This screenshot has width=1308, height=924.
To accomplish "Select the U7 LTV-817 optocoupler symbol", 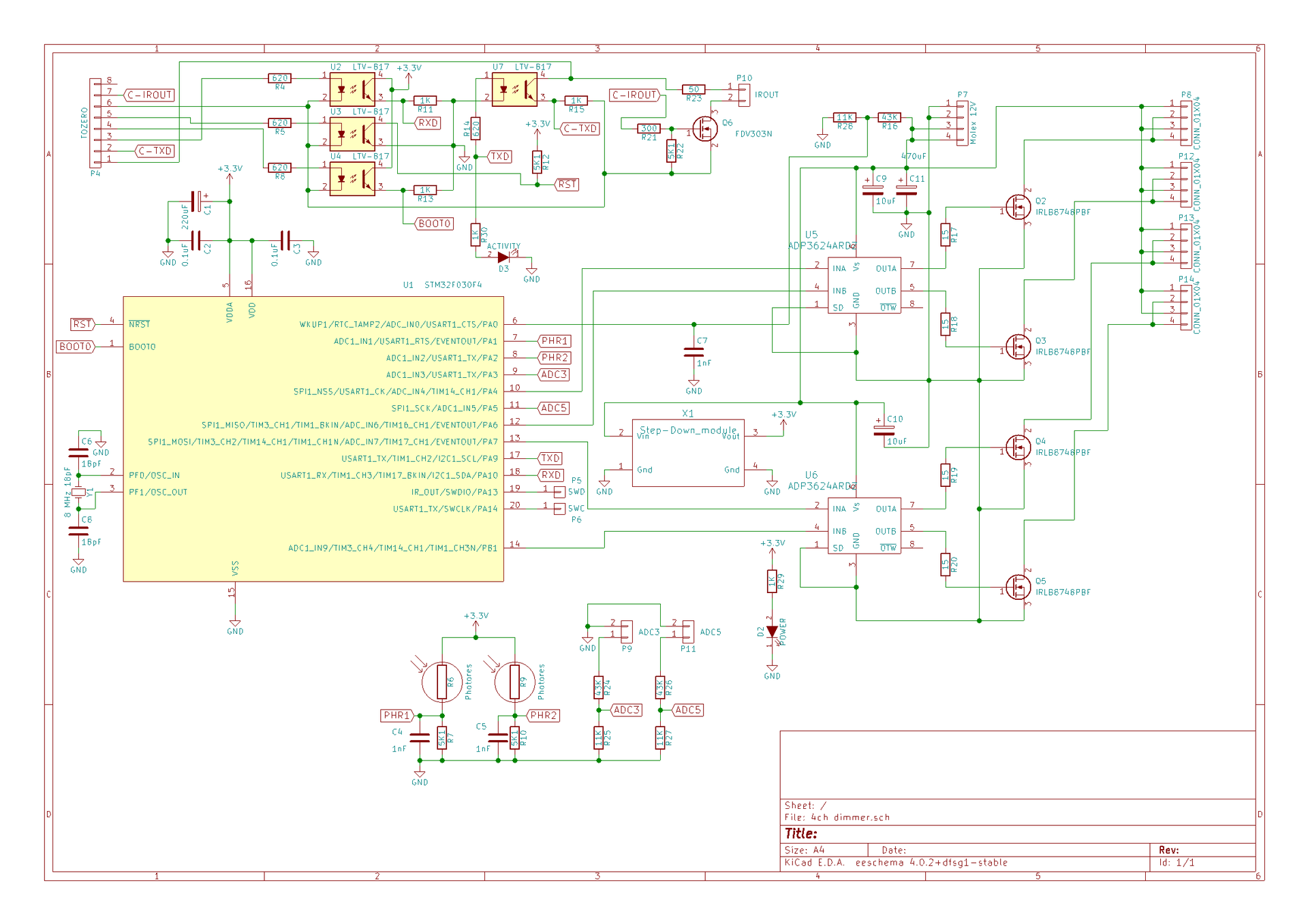I will (x=514, y=89).
